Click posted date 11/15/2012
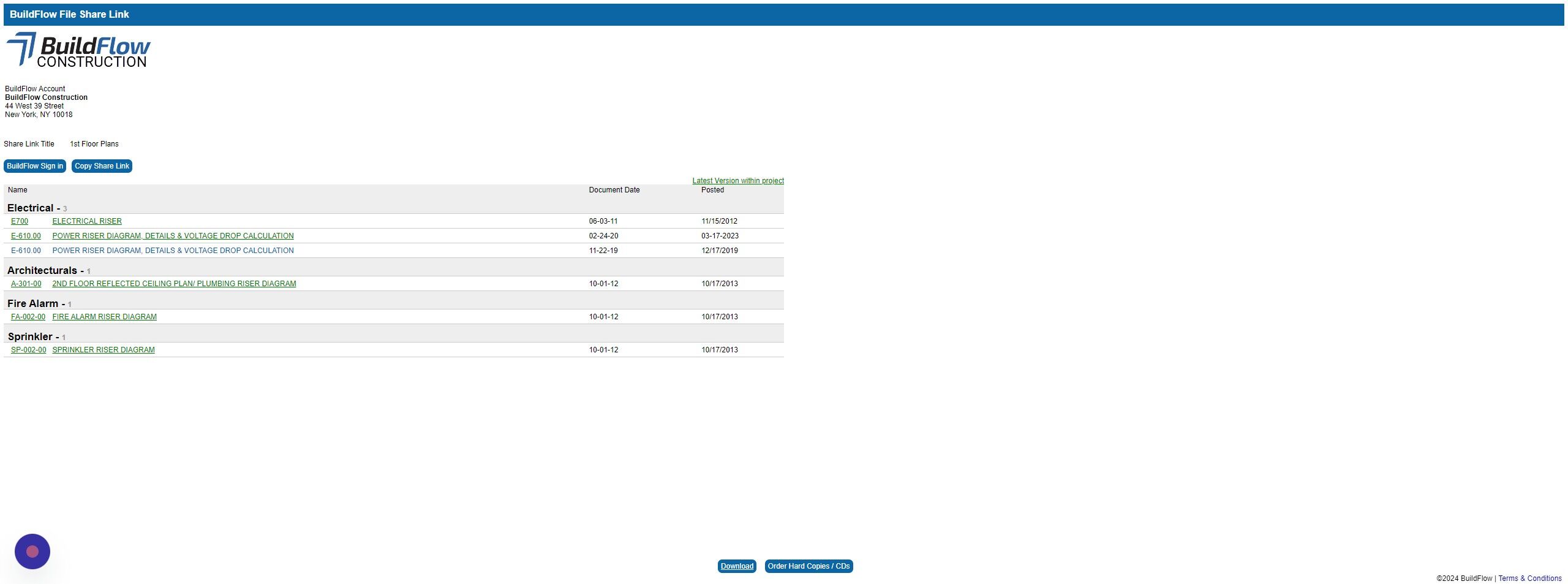 point(719,221)
